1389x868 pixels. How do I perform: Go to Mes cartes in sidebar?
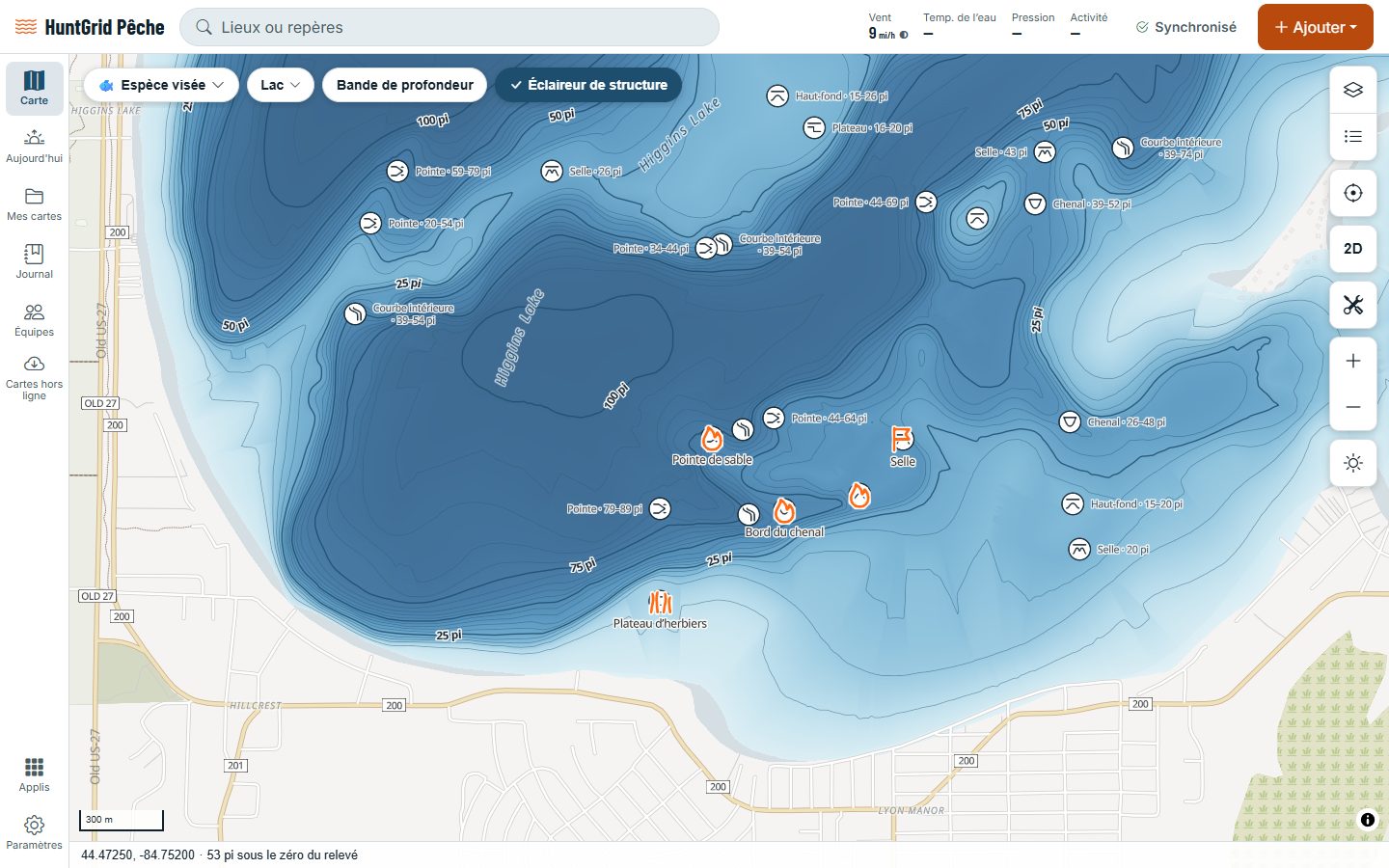(x=35, y=204)
